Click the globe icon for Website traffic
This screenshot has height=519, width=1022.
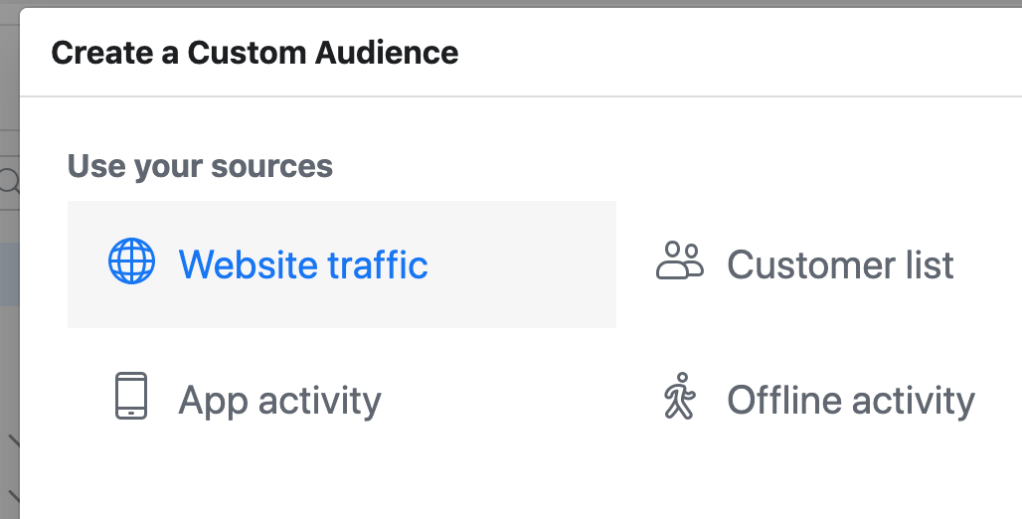(131, 264)
